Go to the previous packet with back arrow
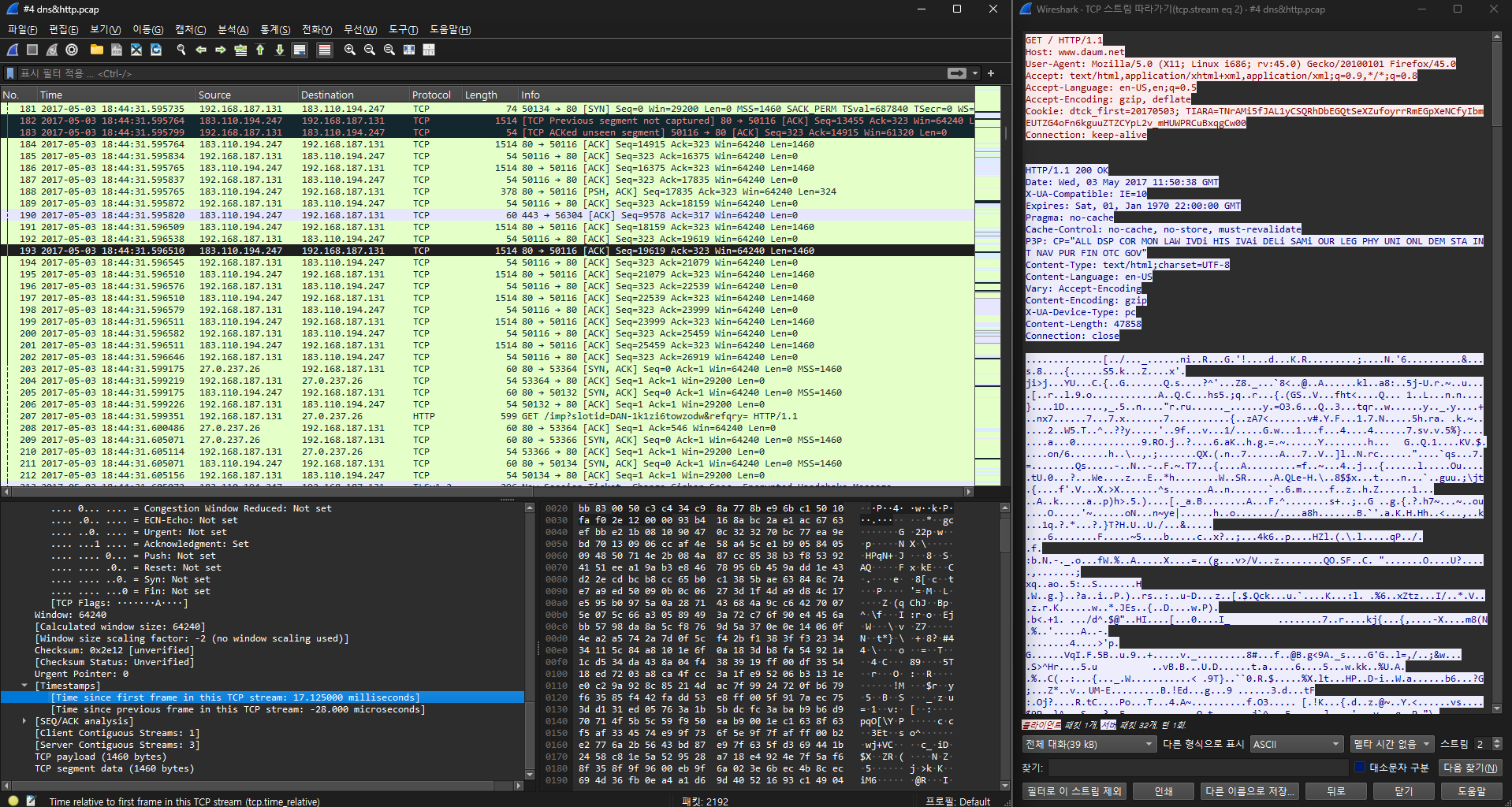This screenshot has width=1512, height=807. click(x=201, y=50)
